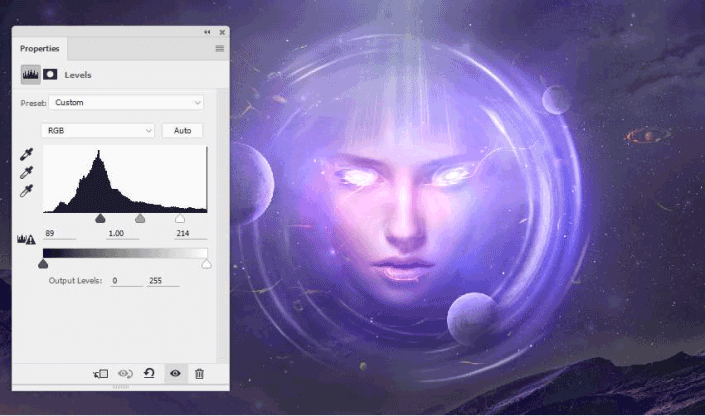This screenshot has height=416, width=705.
Task: Click the Levels adjustment histogram icon
Action: (31, 75)
